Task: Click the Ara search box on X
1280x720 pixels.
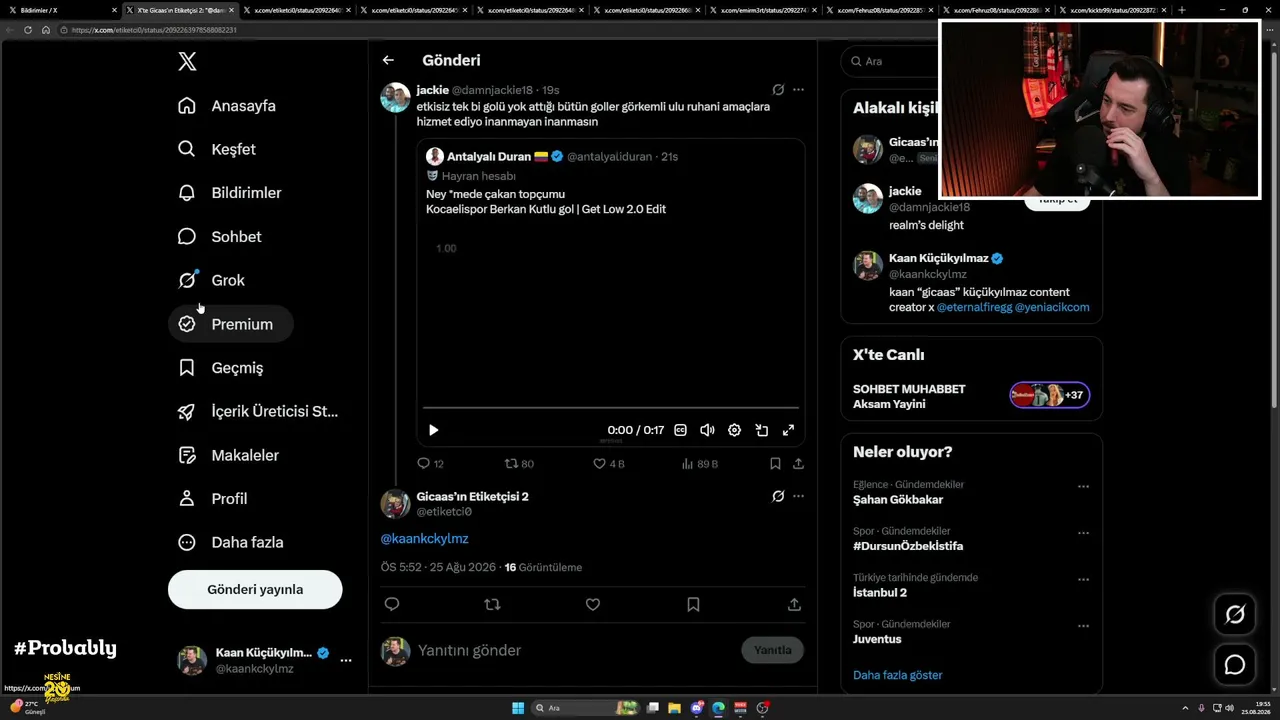Action: click(x=890, y=61)
